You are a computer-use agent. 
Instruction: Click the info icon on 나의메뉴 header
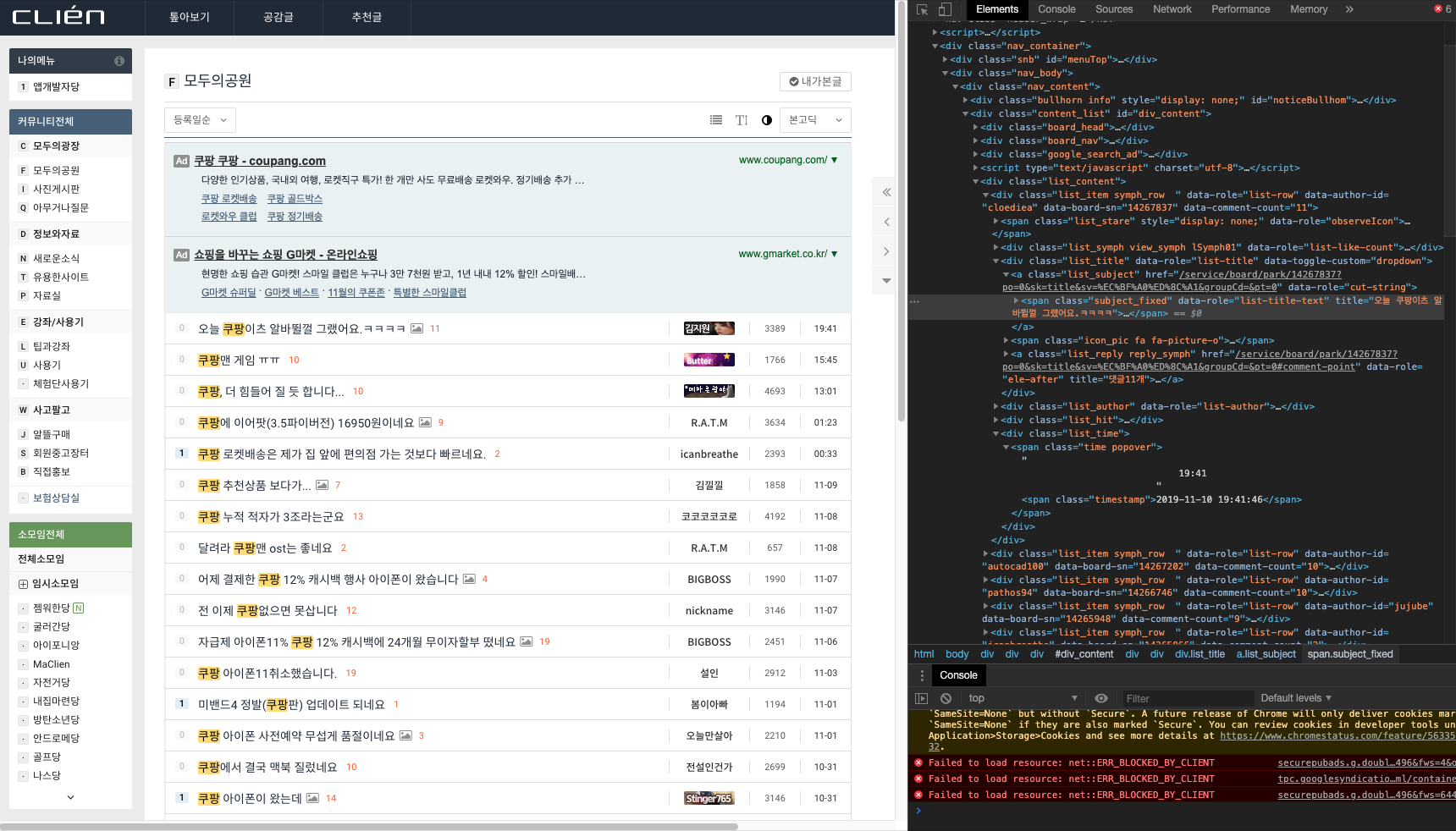pos(119,61)
